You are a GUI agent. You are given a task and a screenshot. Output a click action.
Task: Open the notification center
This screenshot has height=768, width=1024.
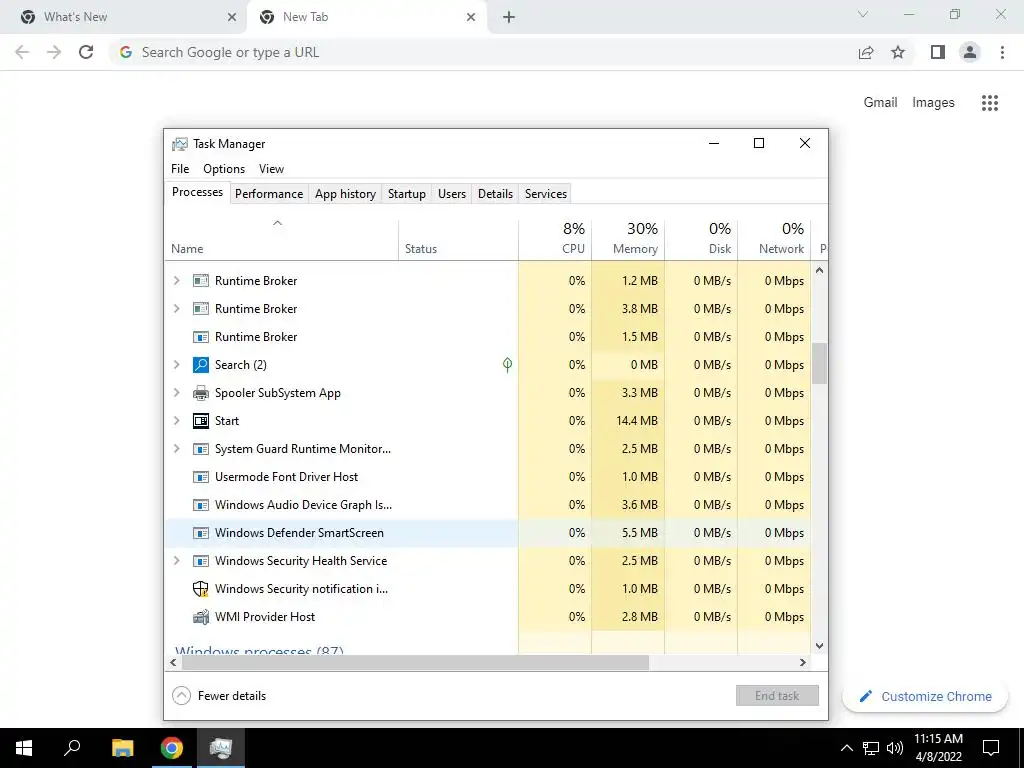click(991, 748)
